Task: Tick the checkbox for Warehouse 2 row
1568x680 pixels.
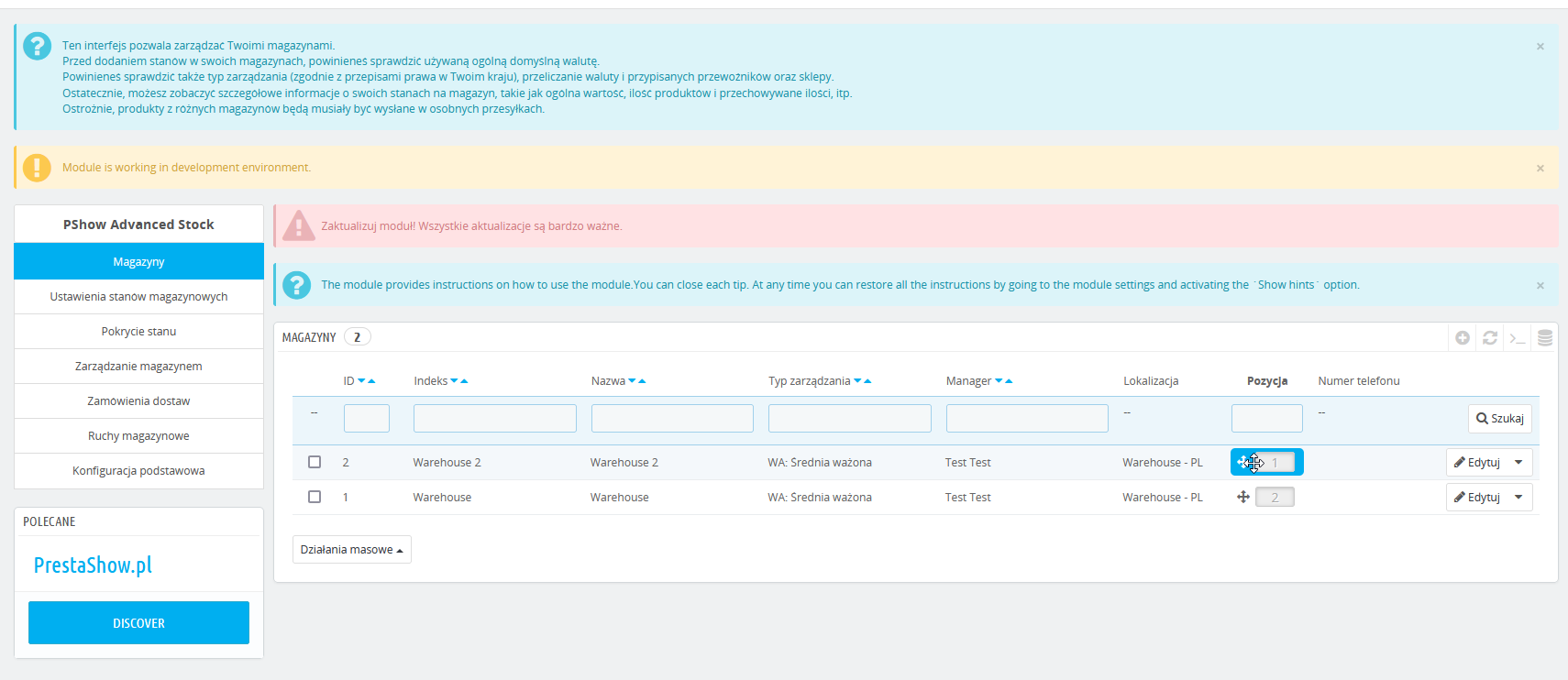Action: 315,462
